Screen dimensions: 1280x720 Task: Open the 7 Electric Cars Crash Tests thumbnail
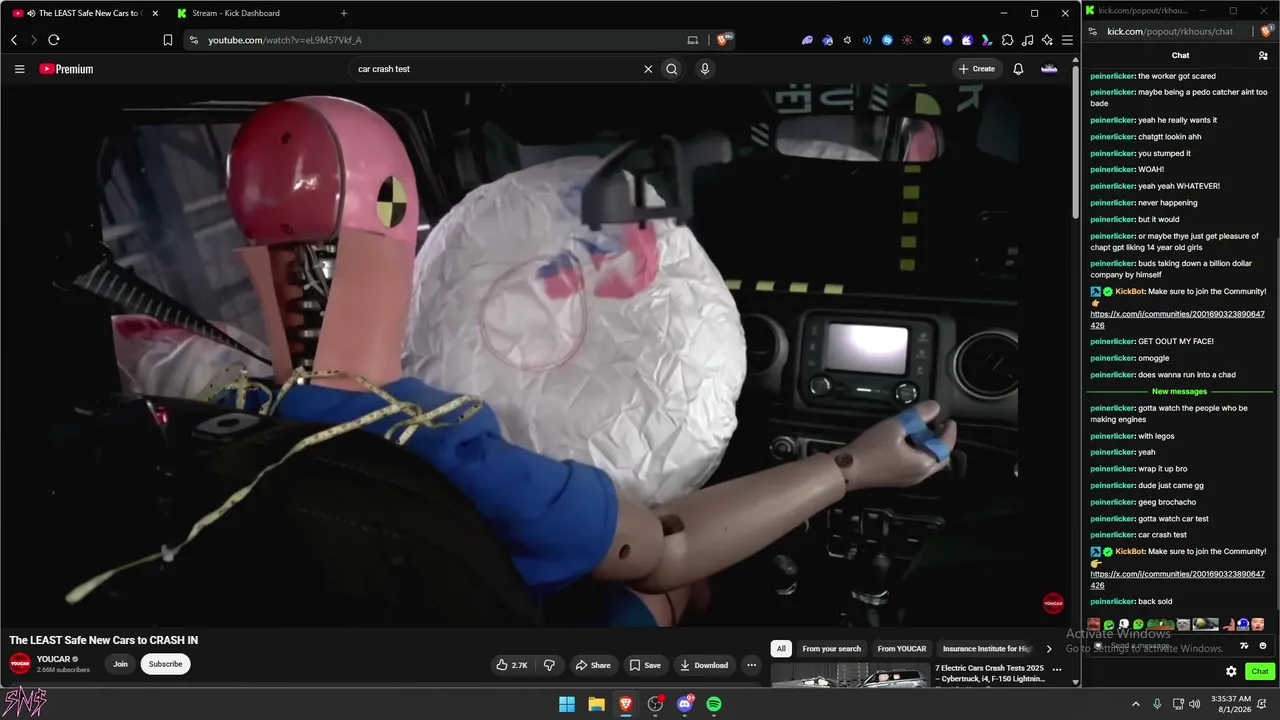[850, 675]
